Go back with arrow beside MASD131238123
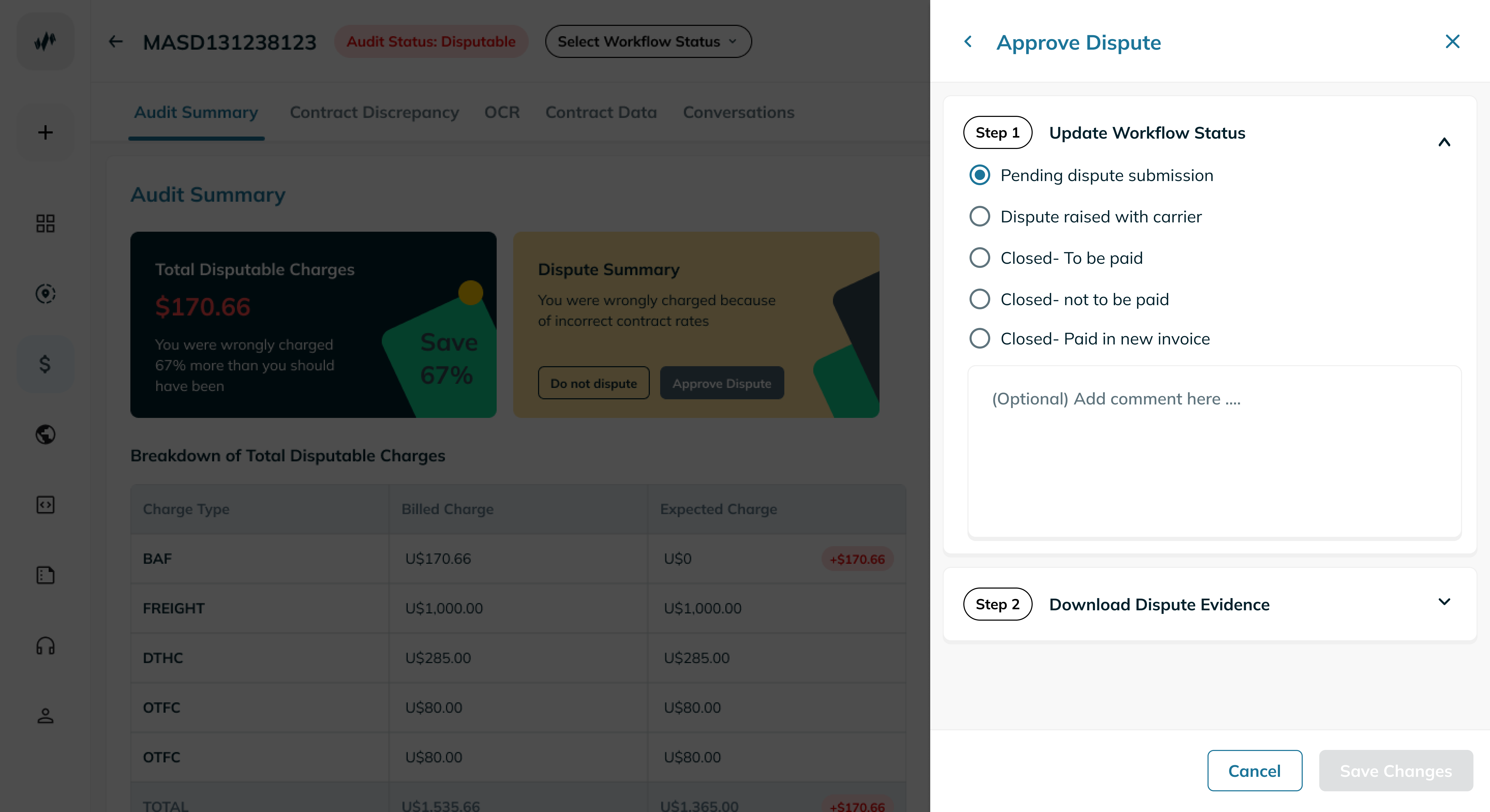The width and height of the screenshot is (1490, 812). pyautogui.click(x=116, y=42)
